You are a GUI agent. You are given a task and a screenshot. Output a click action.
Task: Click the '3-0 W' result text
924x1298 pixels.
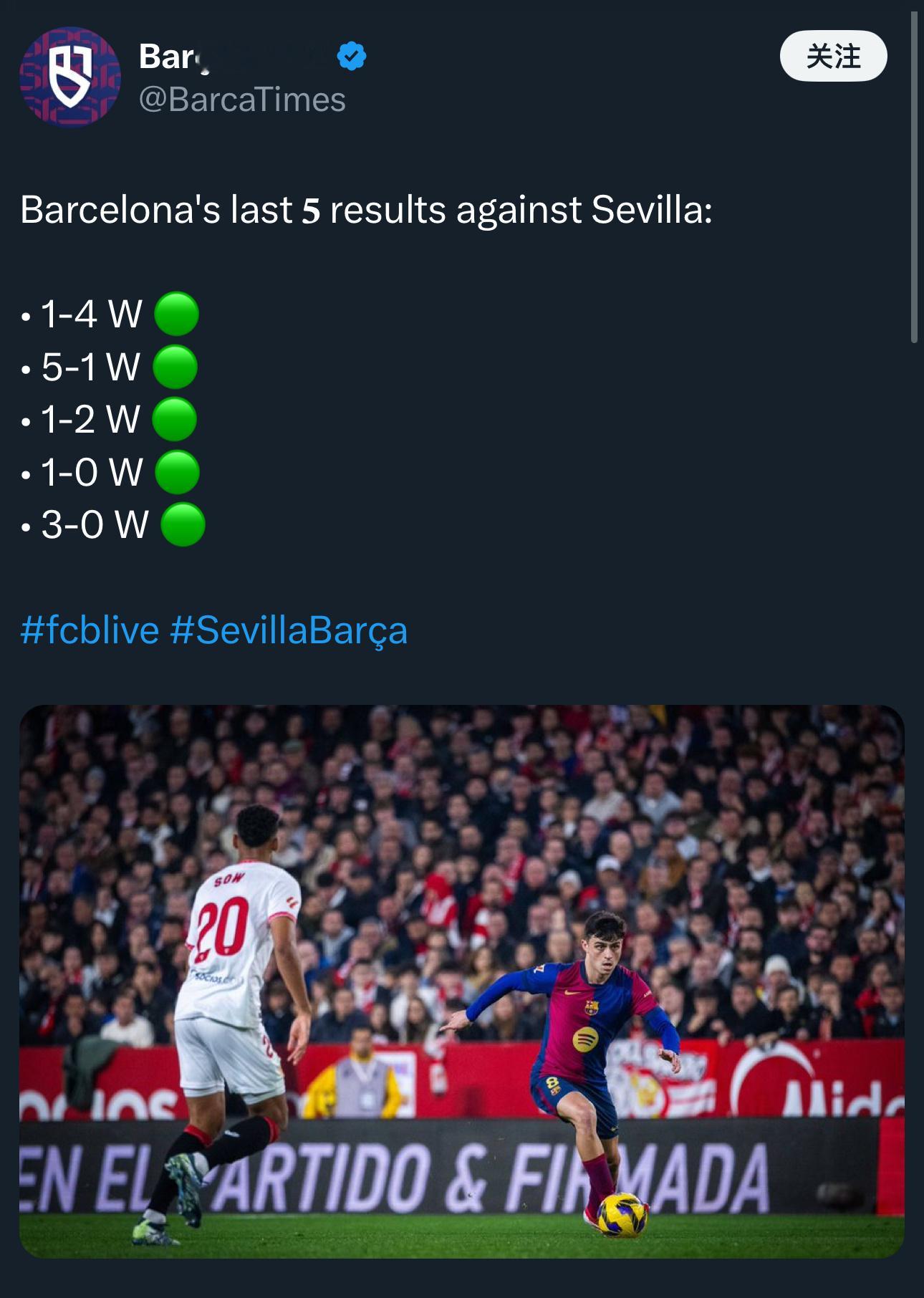pos(95,524)
